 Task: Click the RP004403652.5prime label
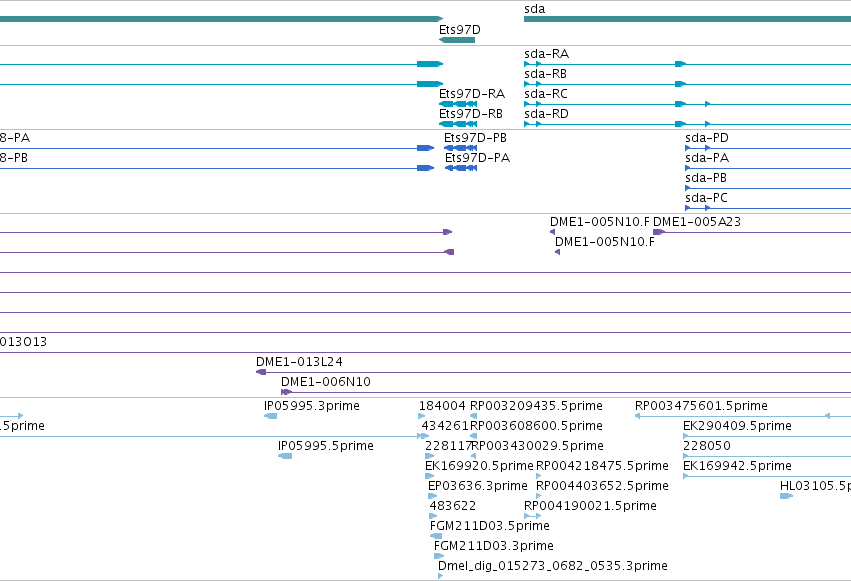(x=602, y=486)
